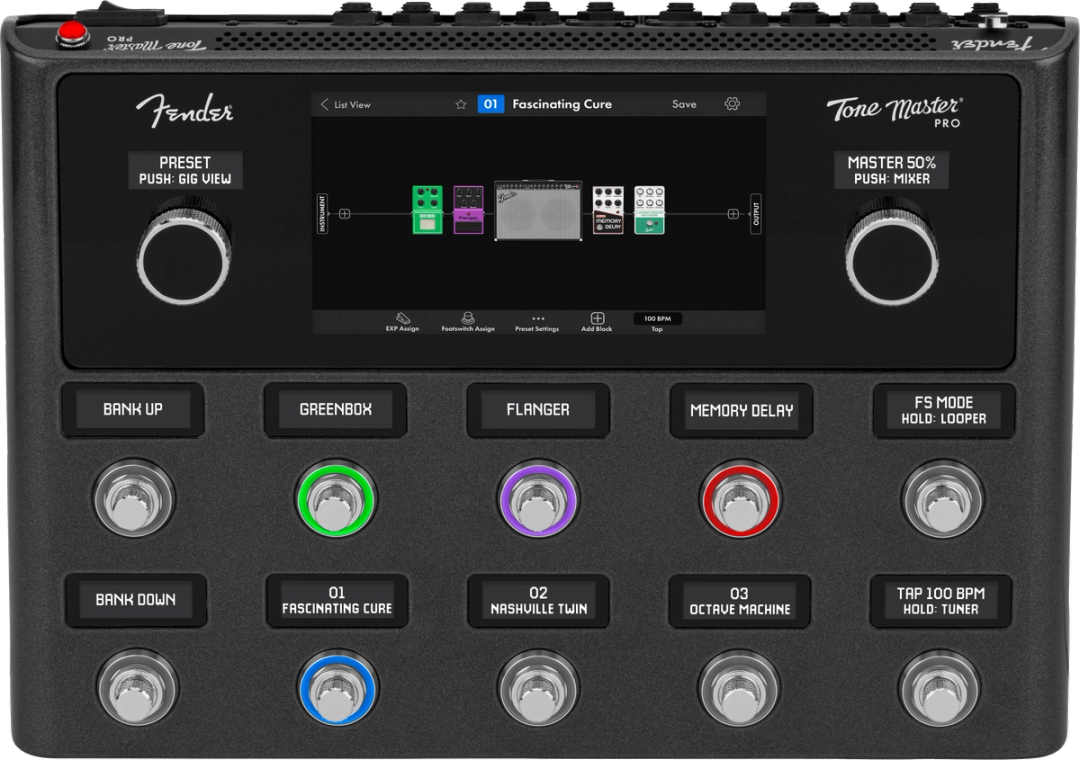Tap the FS Mode footswitch

[942, 498]
